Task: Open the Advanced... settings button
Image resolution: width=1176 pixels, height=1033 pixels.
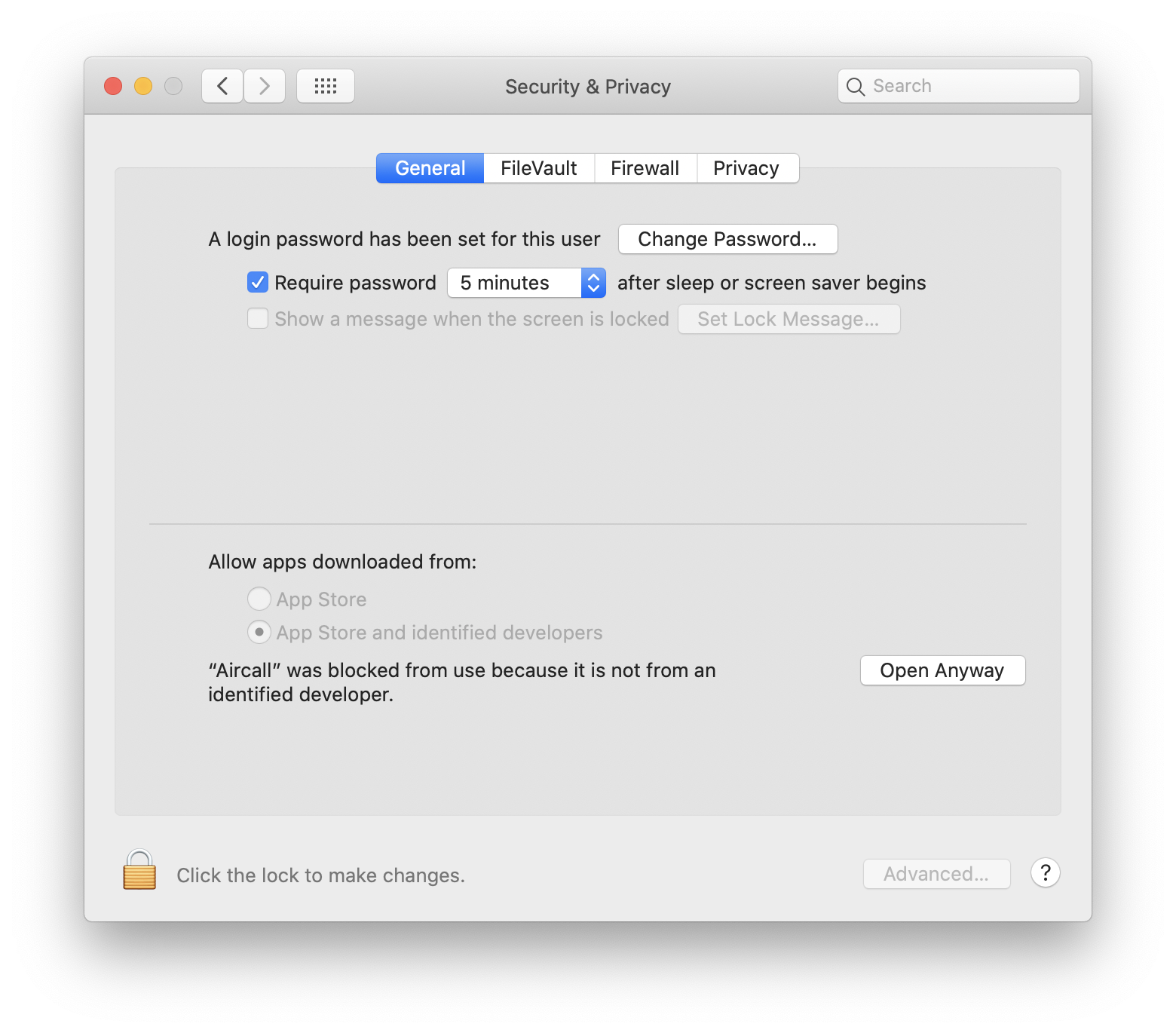Action: (x=937, y=874)
